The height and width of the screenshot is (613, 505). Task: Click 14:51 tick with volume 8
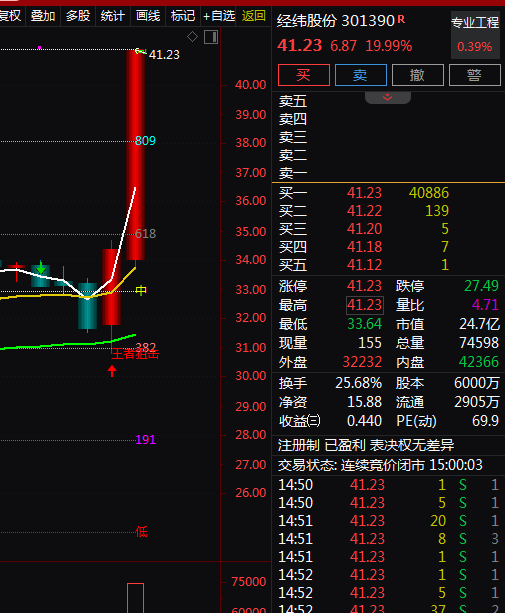[x=388, y=539]
